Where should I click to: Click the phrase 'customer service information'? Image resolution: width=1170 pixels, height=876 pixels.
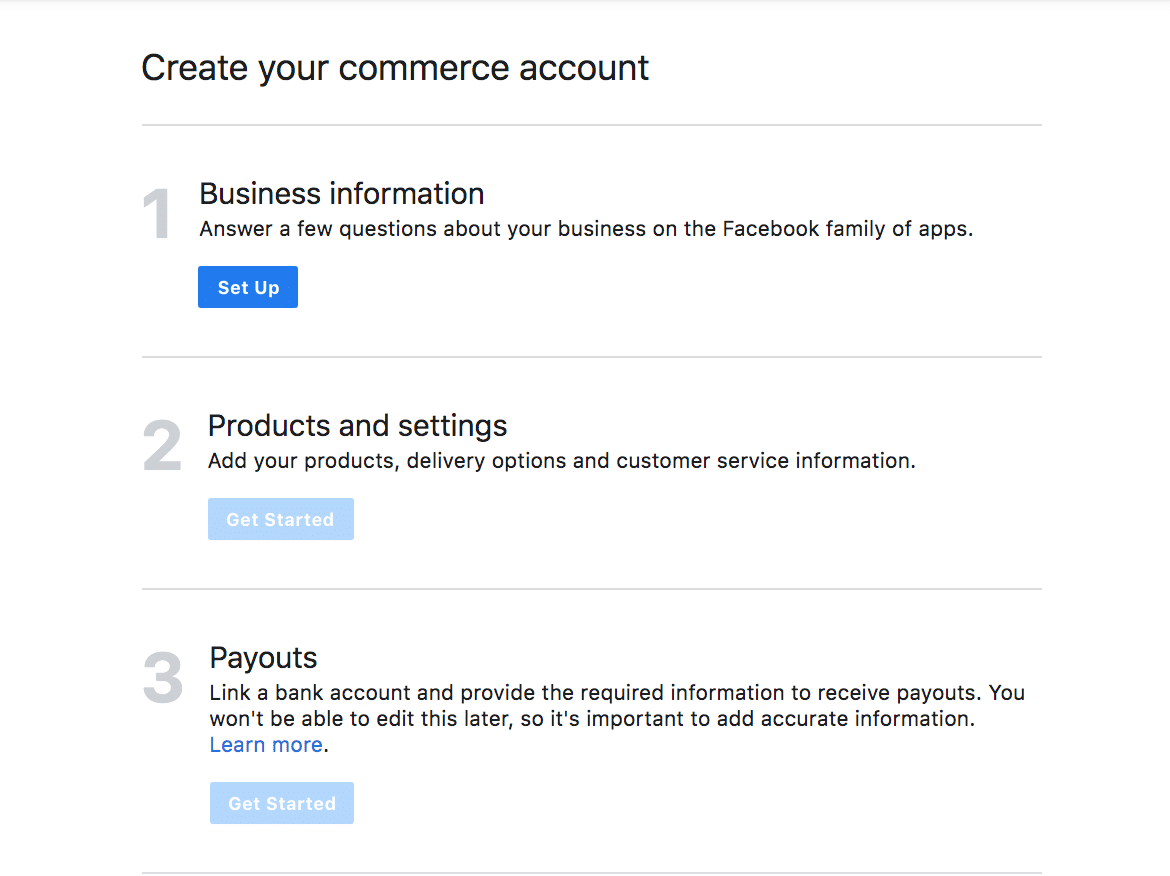point(764,461)
